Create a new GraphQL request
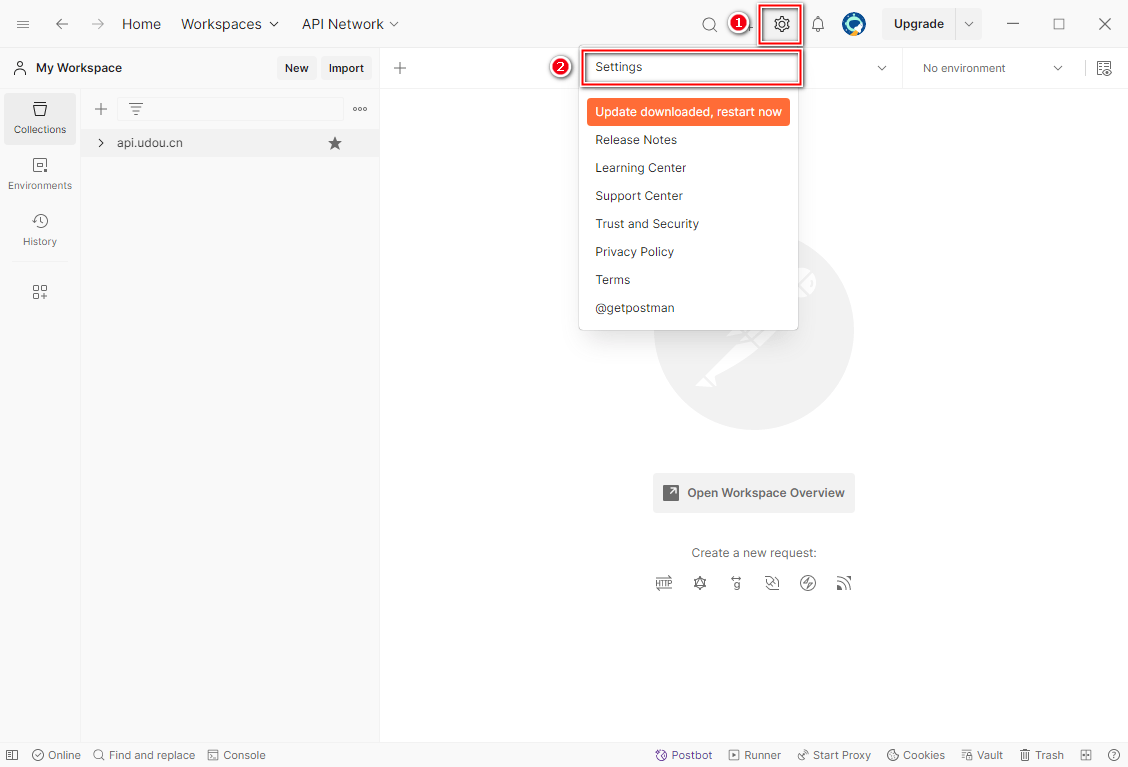 pos(700,583)
